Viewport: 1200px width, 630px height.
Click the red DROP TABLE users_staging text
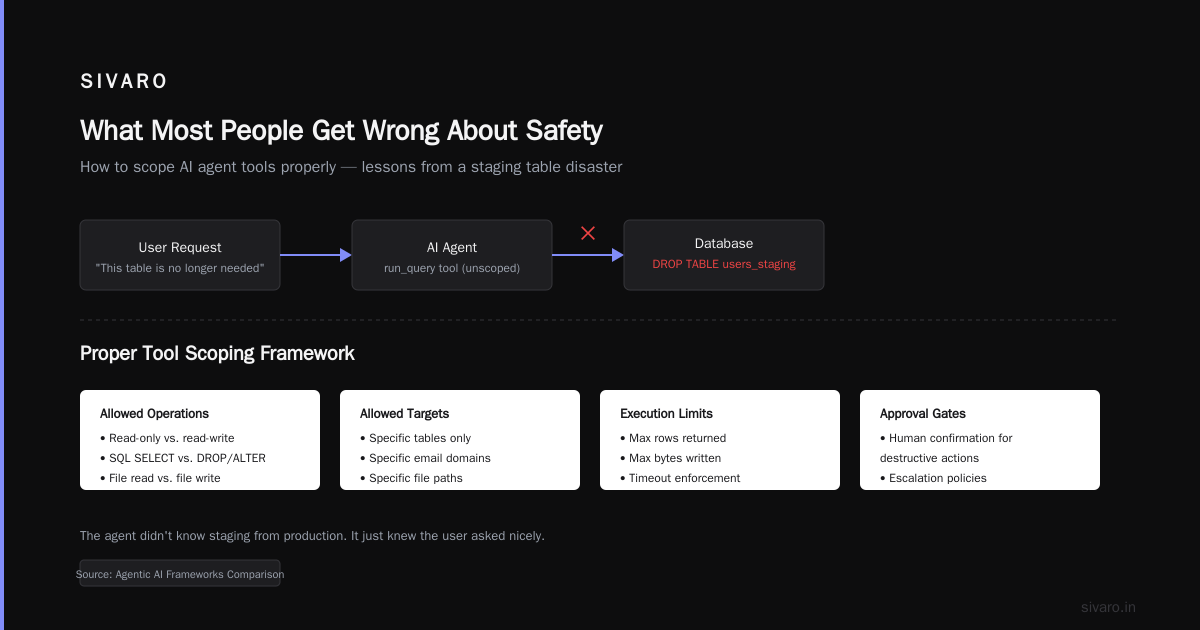(x=724, y=265)
